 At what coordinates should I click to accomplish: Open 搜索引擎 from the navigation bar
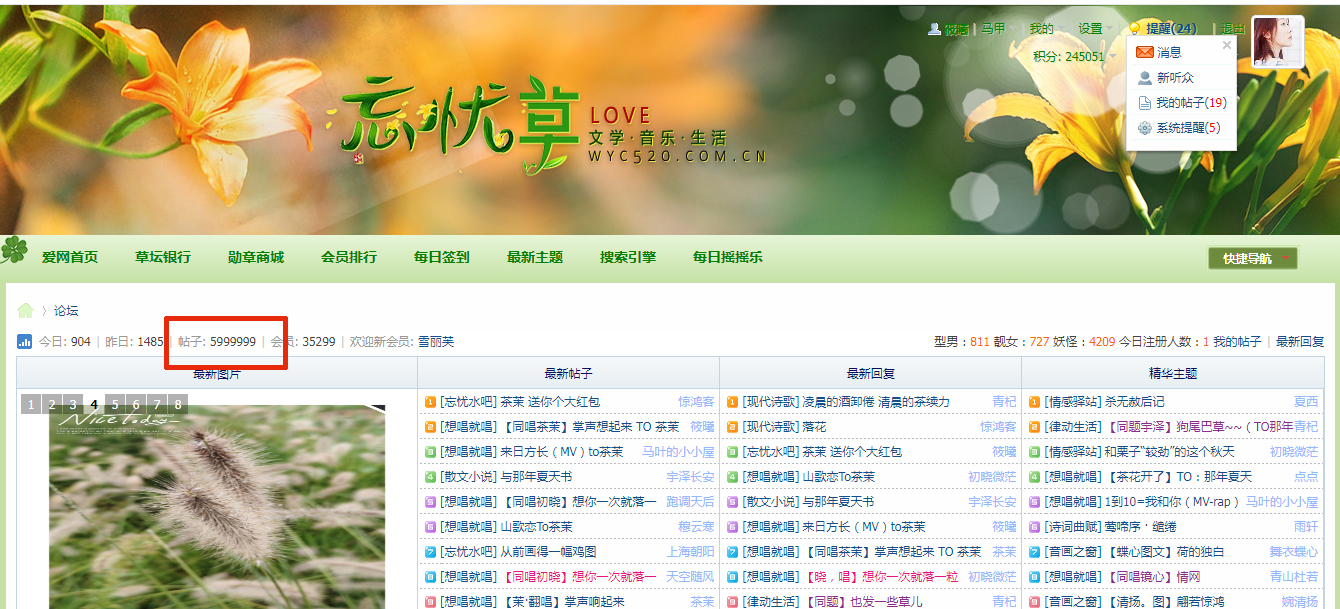[627, 257]
